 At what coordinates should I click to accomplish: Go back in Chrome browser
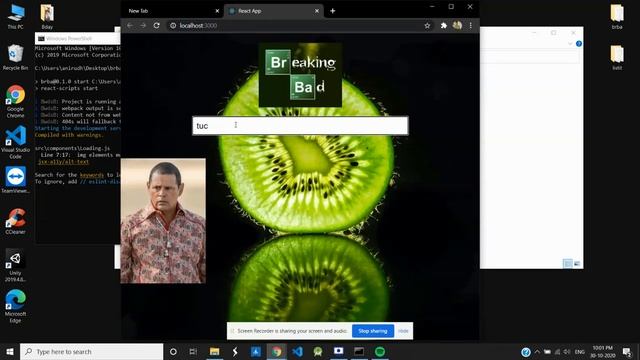[x=130, y=25]
